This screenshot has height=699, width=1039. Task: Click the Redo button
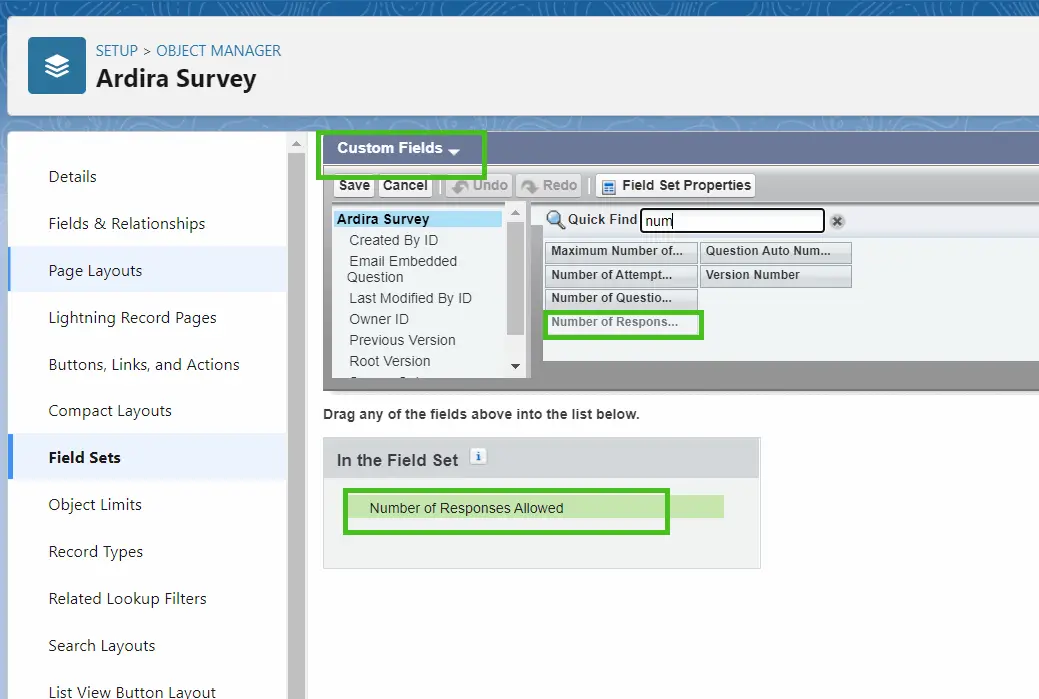coord(549,186)
